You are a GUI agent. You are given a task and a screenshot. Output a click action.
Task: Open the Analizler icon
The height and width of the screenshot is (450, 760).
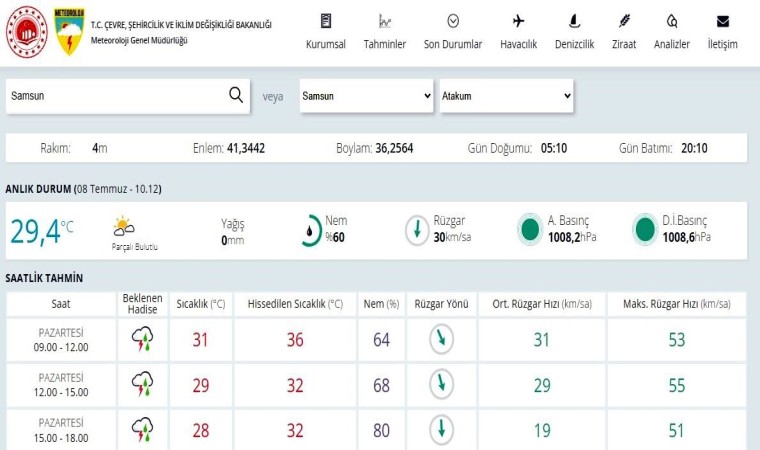(x=672, y=21)
